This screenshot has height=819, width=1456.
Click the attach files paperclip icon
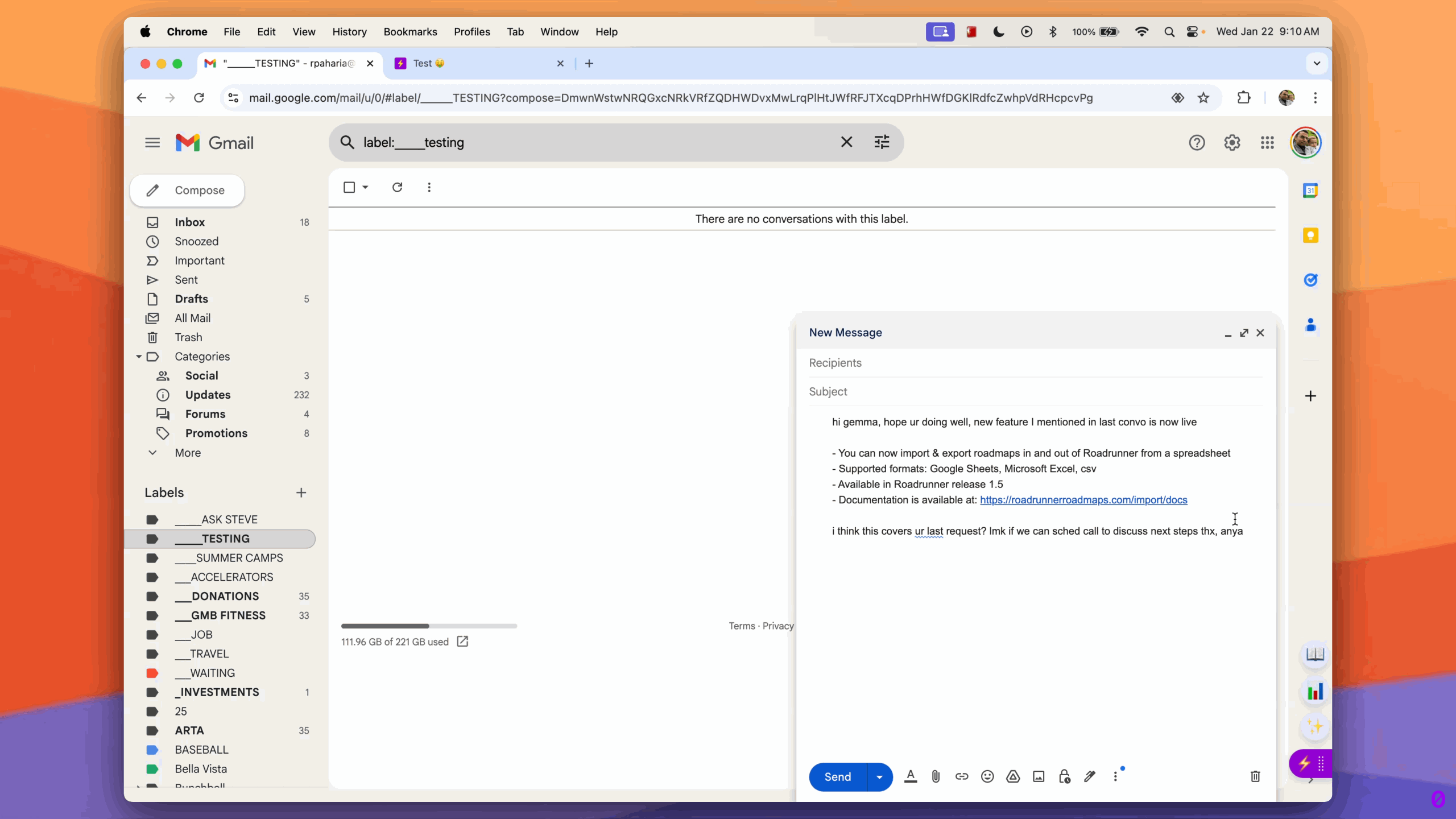(x=936, y=776)
